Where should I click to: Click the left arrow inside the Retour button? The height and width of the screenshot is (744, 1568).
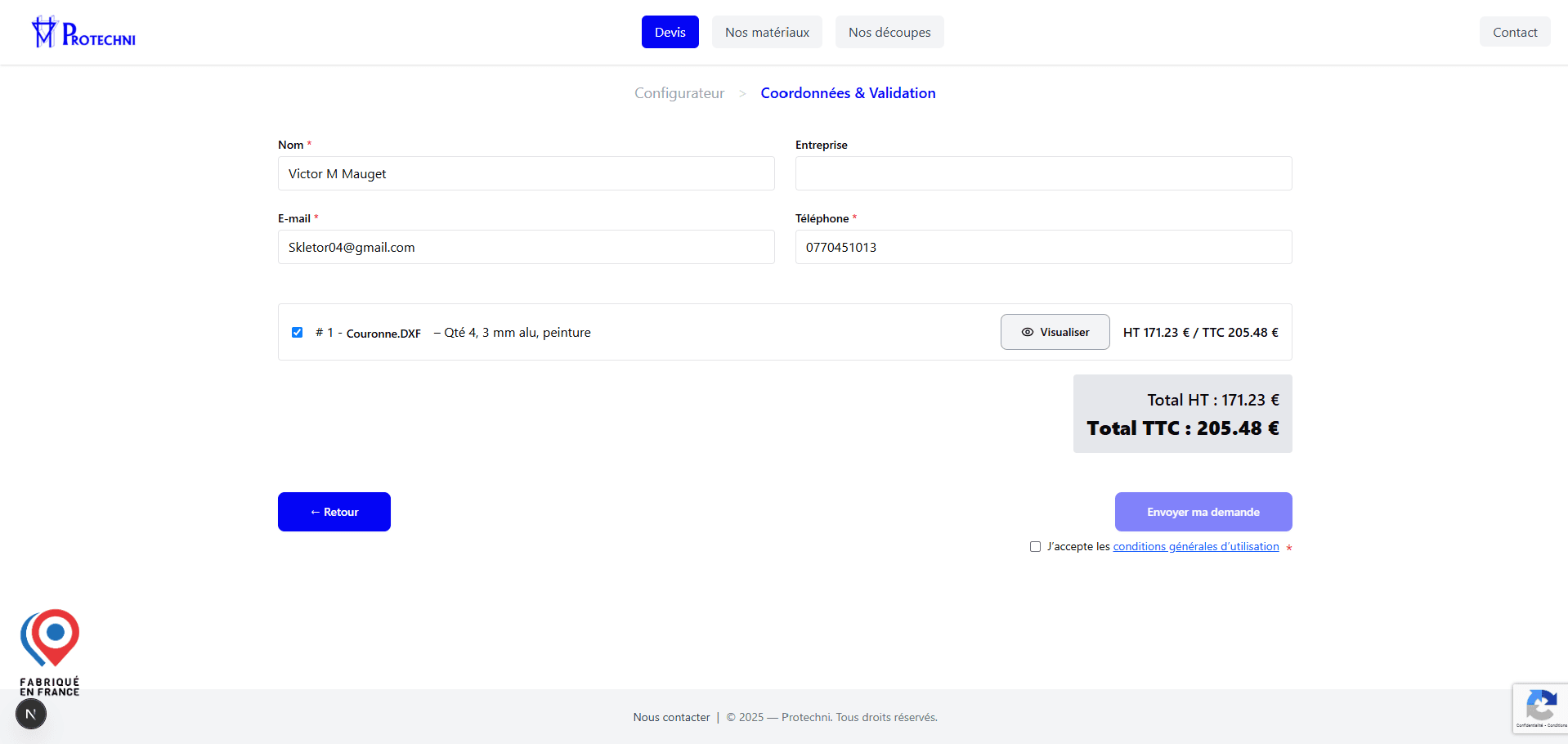316,511
